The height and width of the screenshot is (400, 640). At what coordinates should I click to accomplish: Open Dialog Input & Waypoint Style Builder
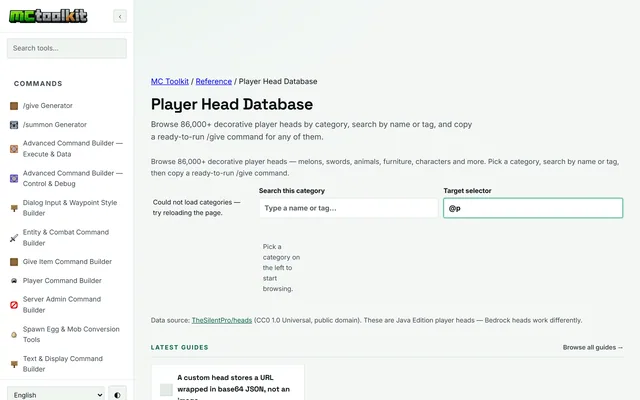tap(70, 208)
